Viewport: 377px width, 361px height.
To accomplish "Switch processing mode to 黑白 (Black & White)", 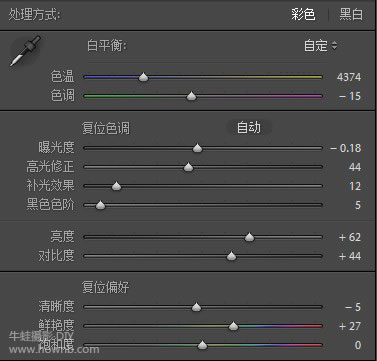I will click(x=351, y=14).
